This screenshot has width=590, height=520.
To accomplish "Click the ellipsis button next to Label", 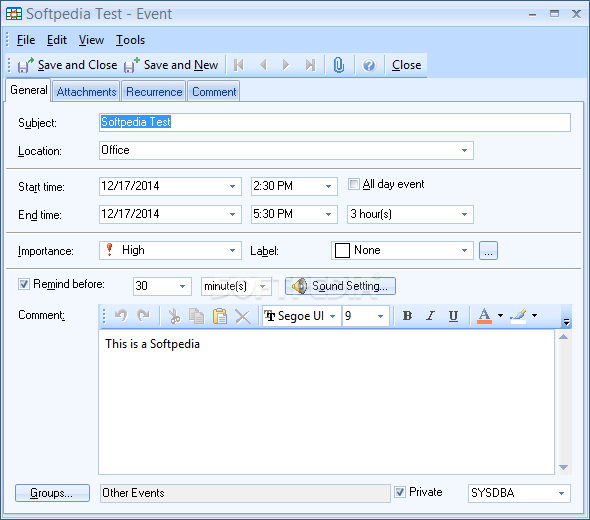I will tap(488, 251).
